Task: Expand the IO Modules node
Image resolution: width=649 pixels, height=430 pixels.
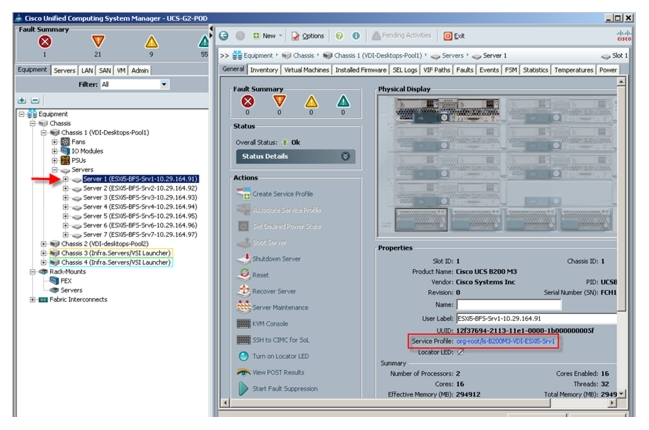Action: pos(54,151)
